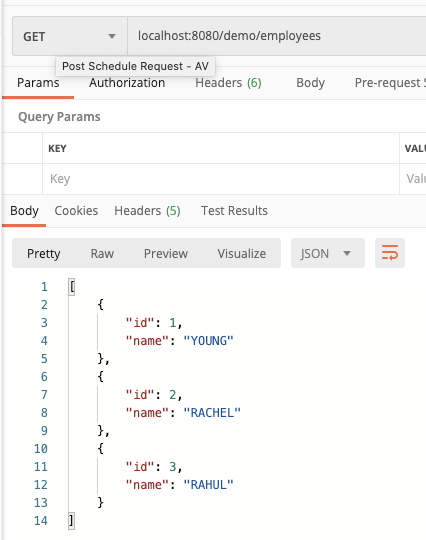This screenshot has height=540, width=426.
Task: Select the request Body tab
Action: point(310,83)
